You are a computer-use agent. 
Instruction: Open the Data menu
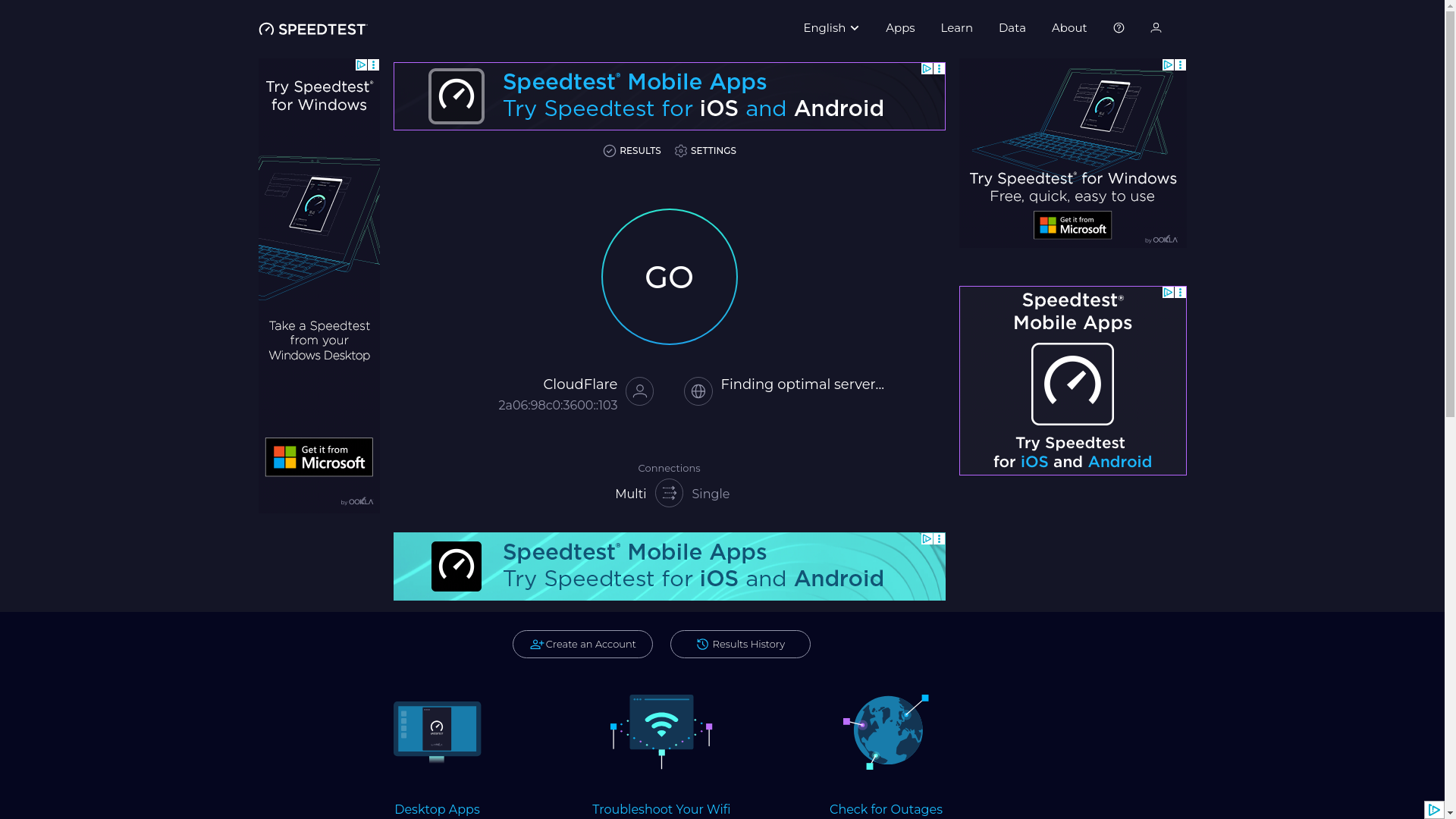[x=1012, y=28]
